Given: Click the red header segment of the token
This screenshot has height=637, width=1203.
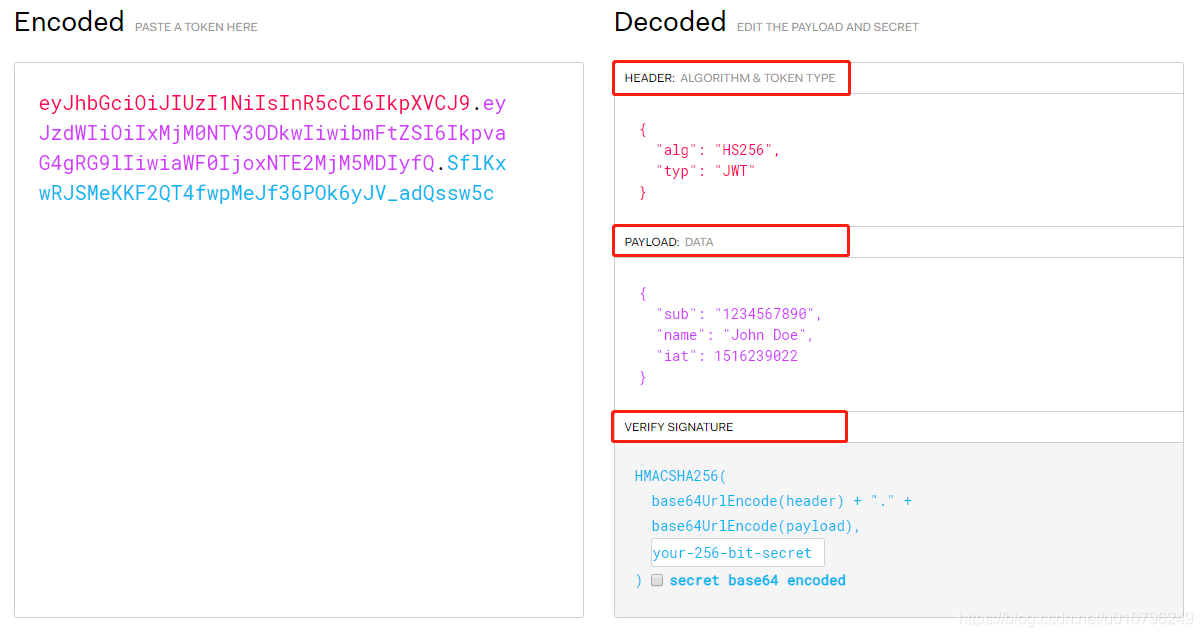Looking at the screenshot, I should click(x=254, y=104).
